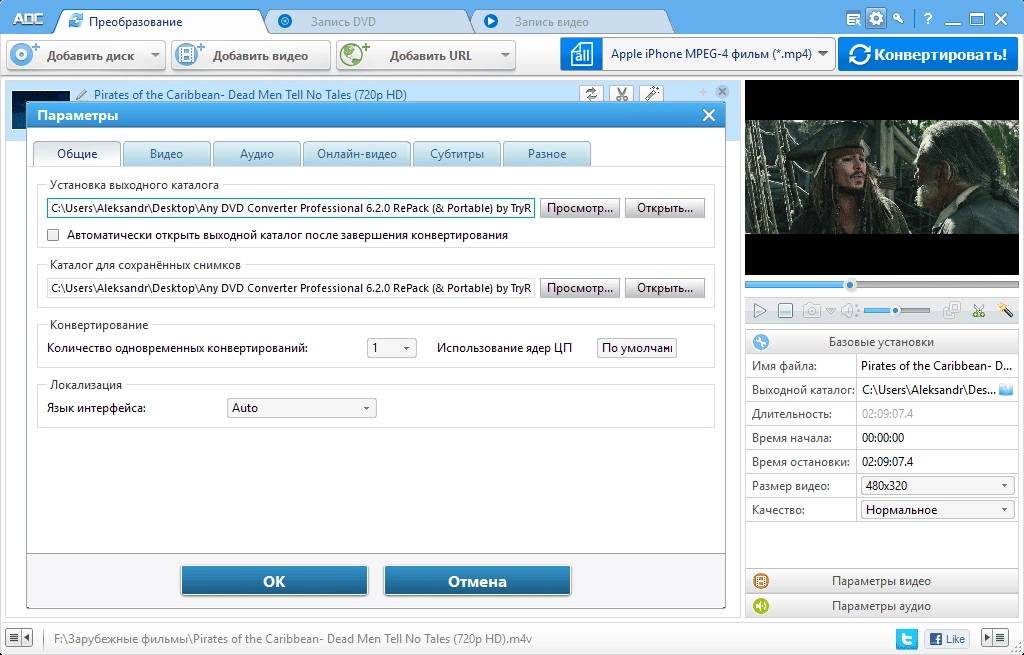Open settings via the title bar gear icon
Viewport: 1024px width, 655px height.
(875, 18)
